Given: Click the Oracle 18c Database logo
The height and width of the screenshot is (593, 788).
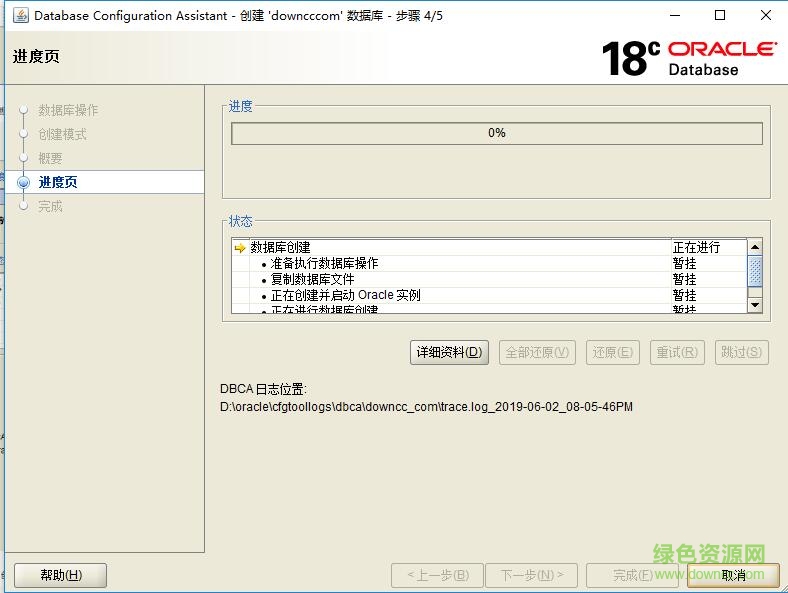Looking at the screenshot, I should click(x=689, y=58).
